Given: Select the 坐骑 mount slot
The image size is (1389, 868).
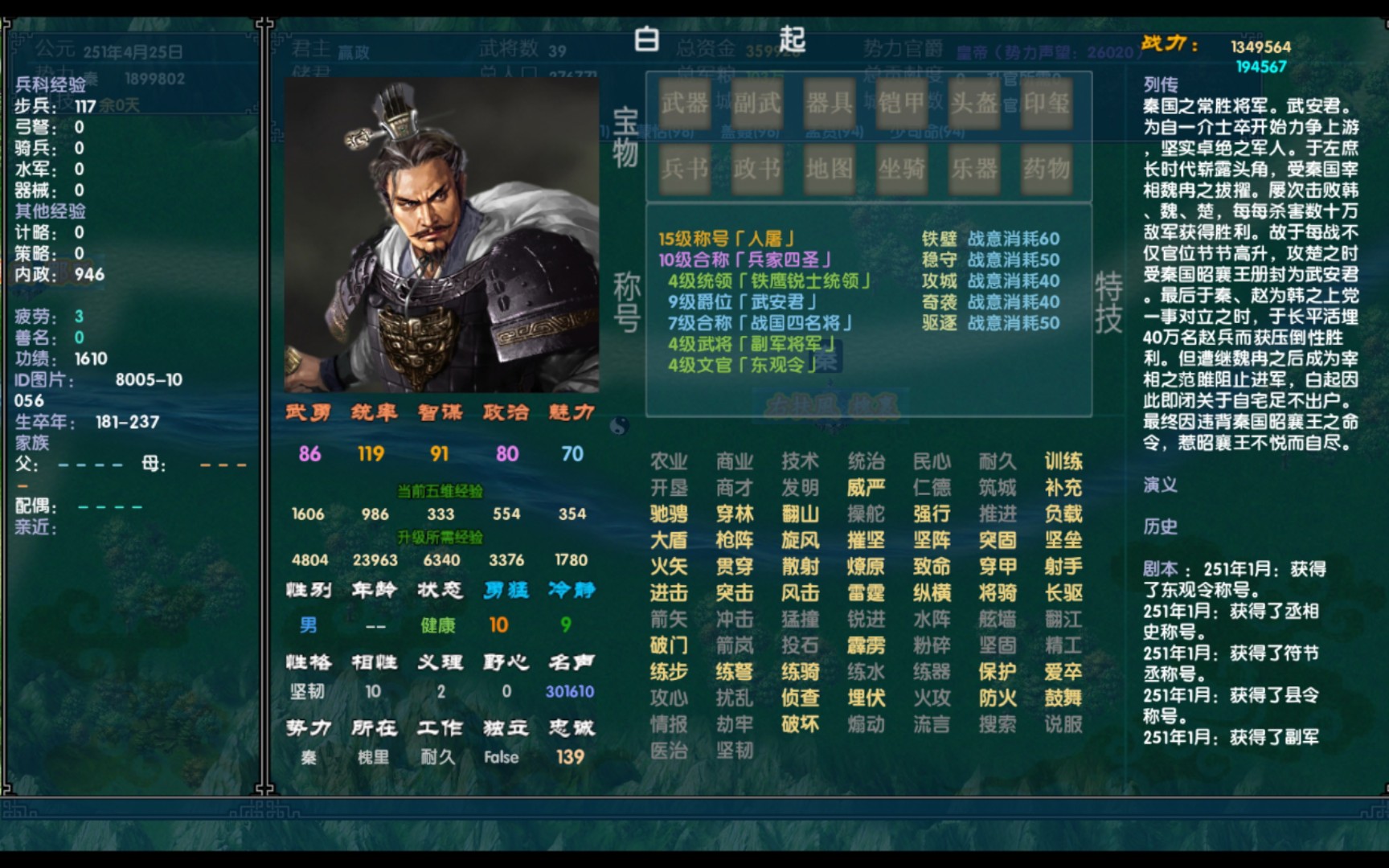Looking at the screenshot, I should [902, 169].
